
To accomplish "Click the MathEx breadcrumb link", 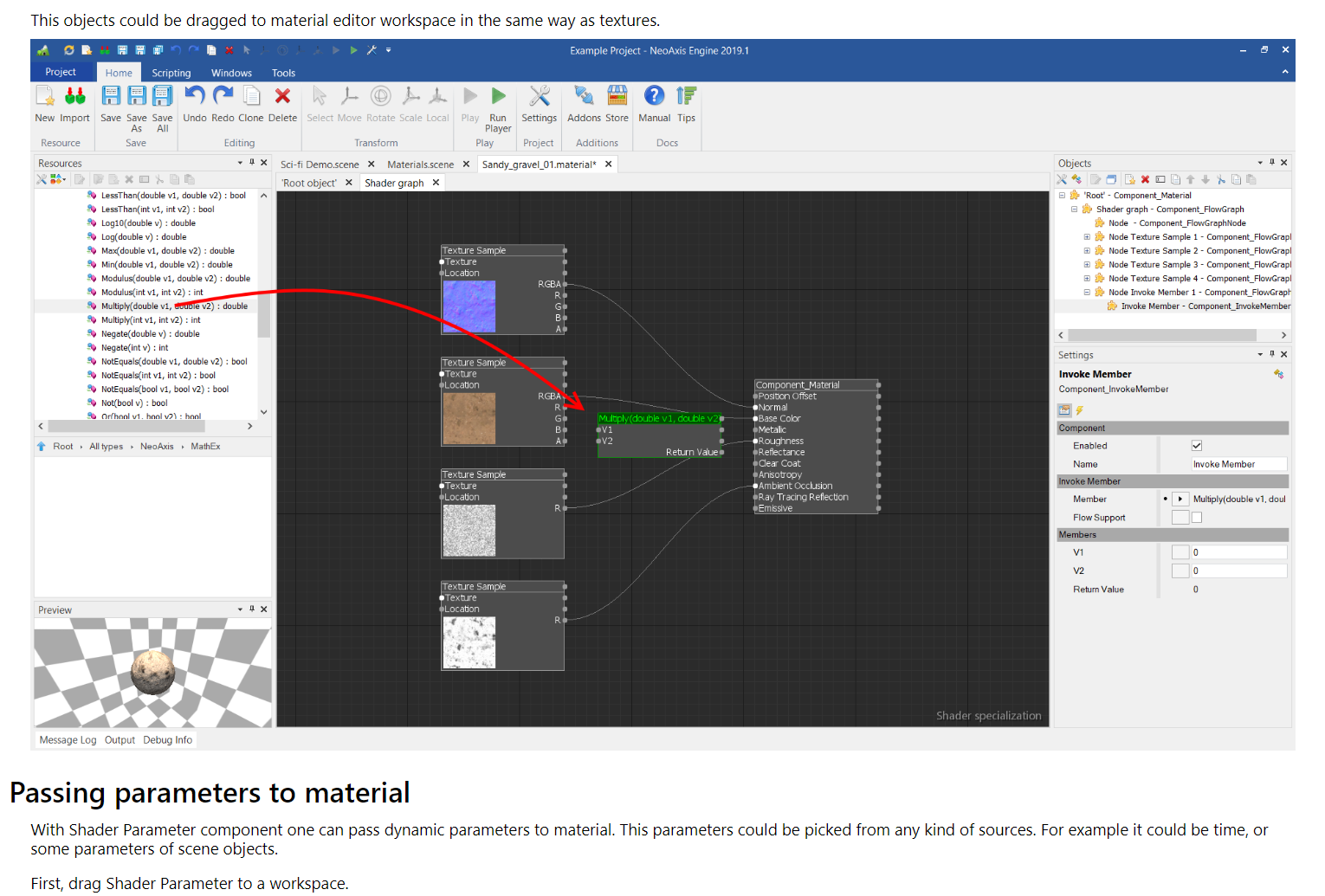I will [x=205, y=447].
